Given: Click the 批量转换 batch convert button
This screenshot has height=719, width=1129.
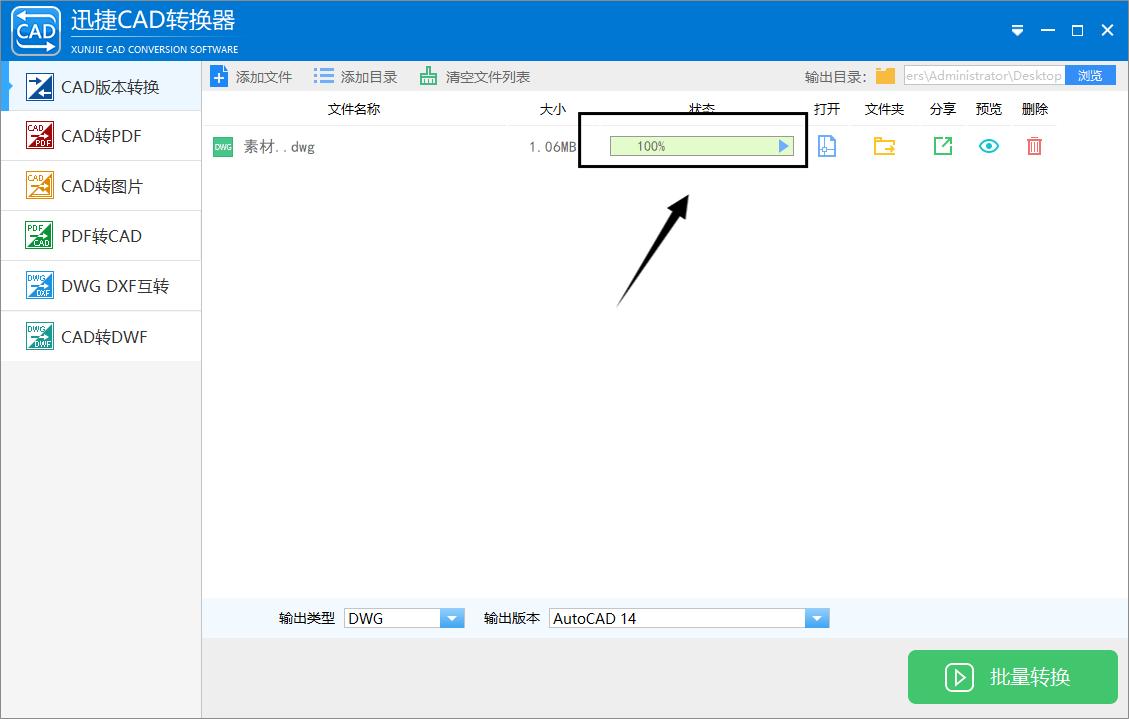Looking at the screenshot, I should pos(1012,677).
